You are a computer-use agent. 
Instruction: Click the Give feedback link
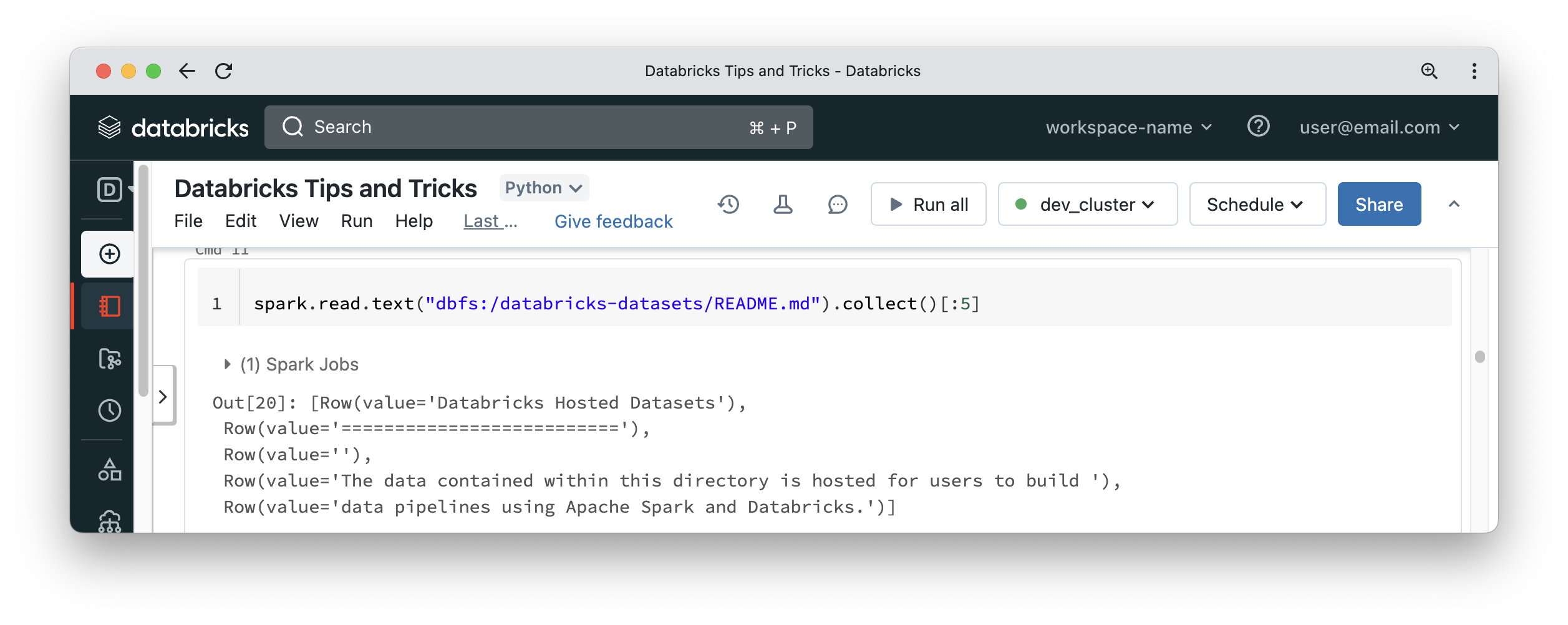(613, 221)
